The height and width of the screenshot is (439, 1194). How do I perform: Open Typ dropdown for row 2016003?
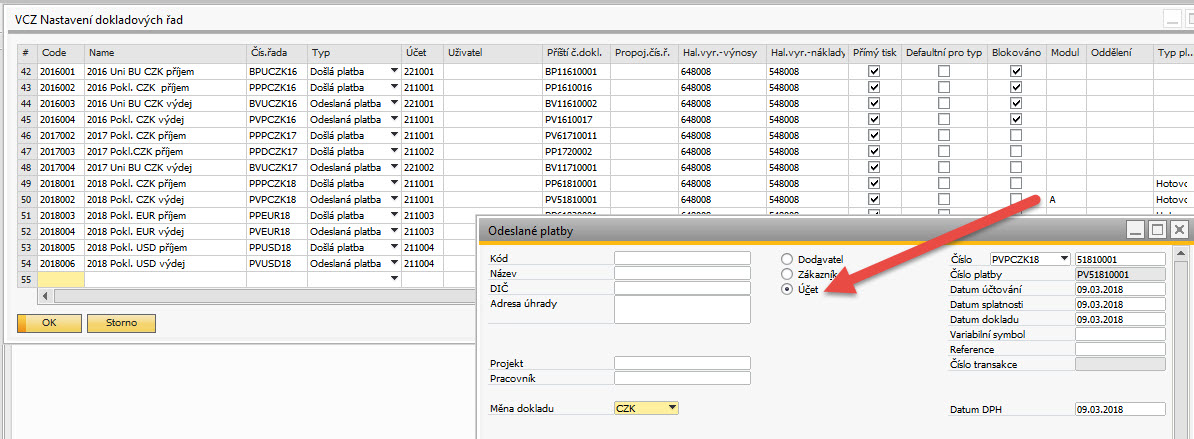[x=394, y=103]
